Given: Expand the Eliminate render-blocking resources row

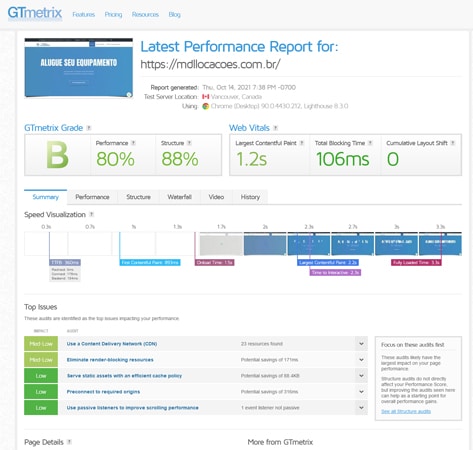Looking at the screenshot, I should (x=361, y=360).
